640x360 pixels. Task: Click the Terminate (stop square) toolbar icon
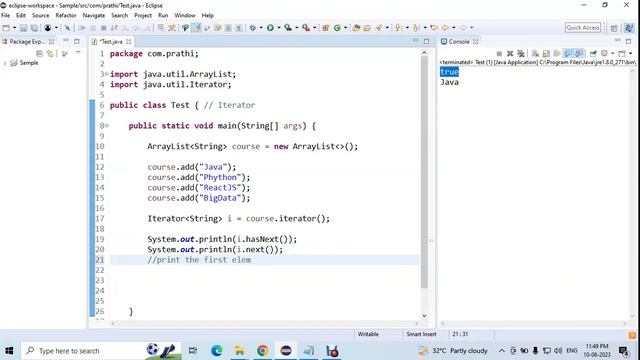tap(104, 28)
